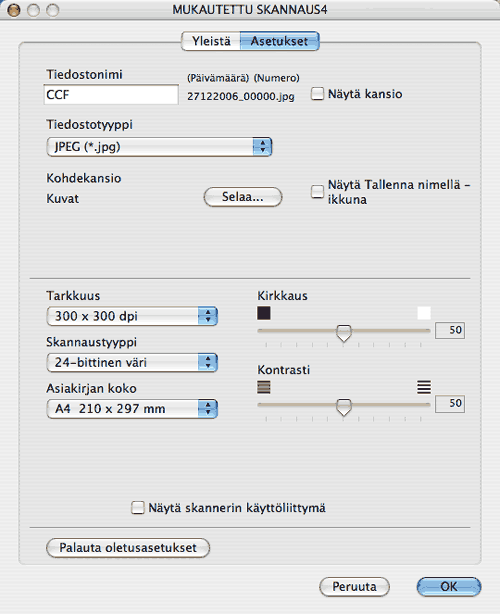This screenshot has width=500, height=614.
Task: Open the Asiakirjan koko A4 dropdown
Action: (x=132, y=408)
